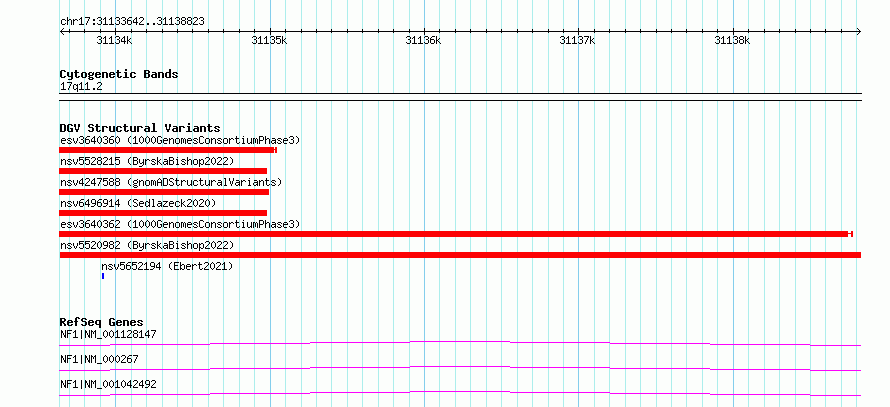Click the esv3640360 structural variant bar
890x407 pixels.
(168, 150)
